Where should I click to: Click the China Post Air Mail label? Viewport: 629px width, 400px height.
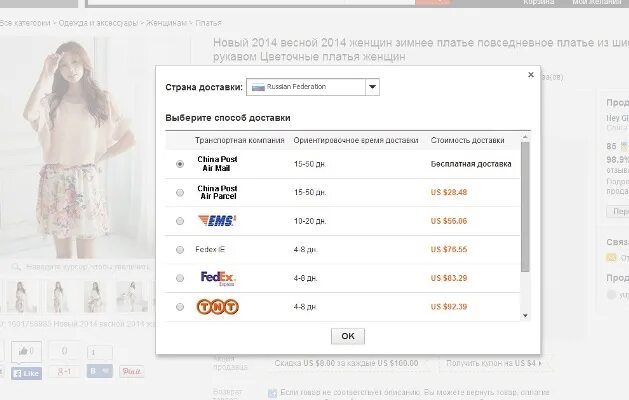coord(217,164)
